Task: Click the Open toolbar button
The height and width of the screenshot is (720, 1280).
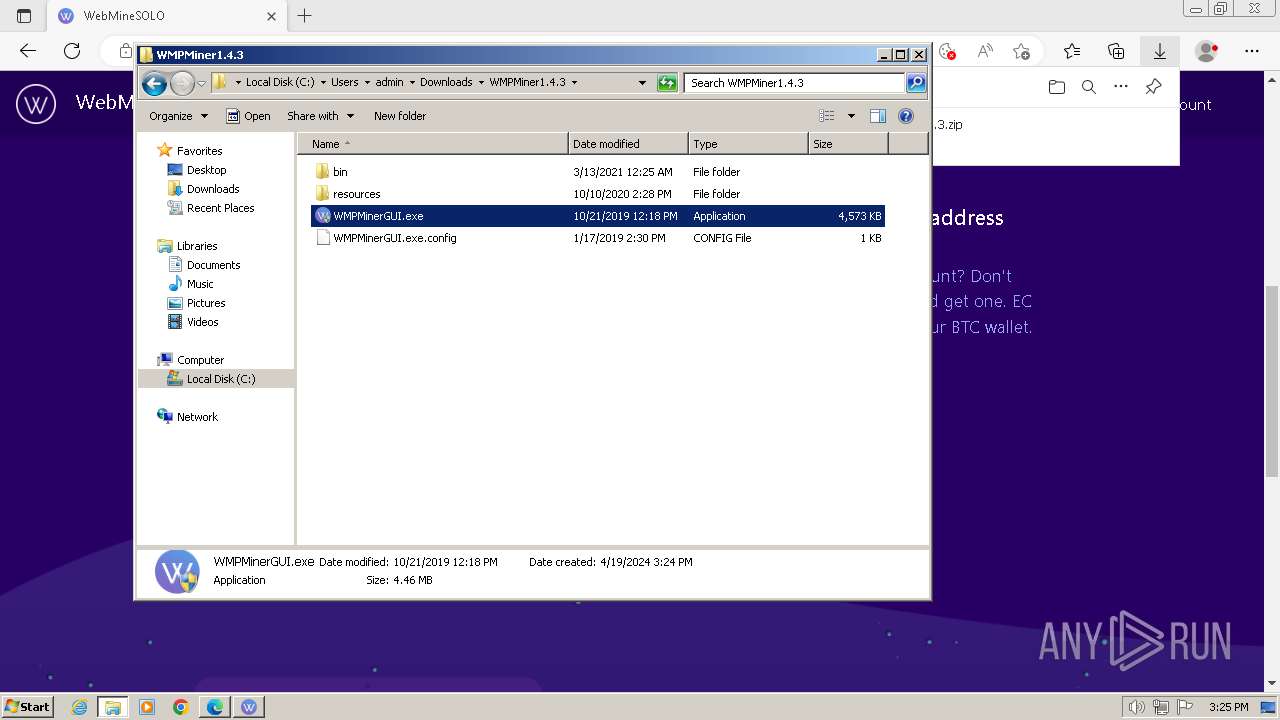Action: click(248, 116)
